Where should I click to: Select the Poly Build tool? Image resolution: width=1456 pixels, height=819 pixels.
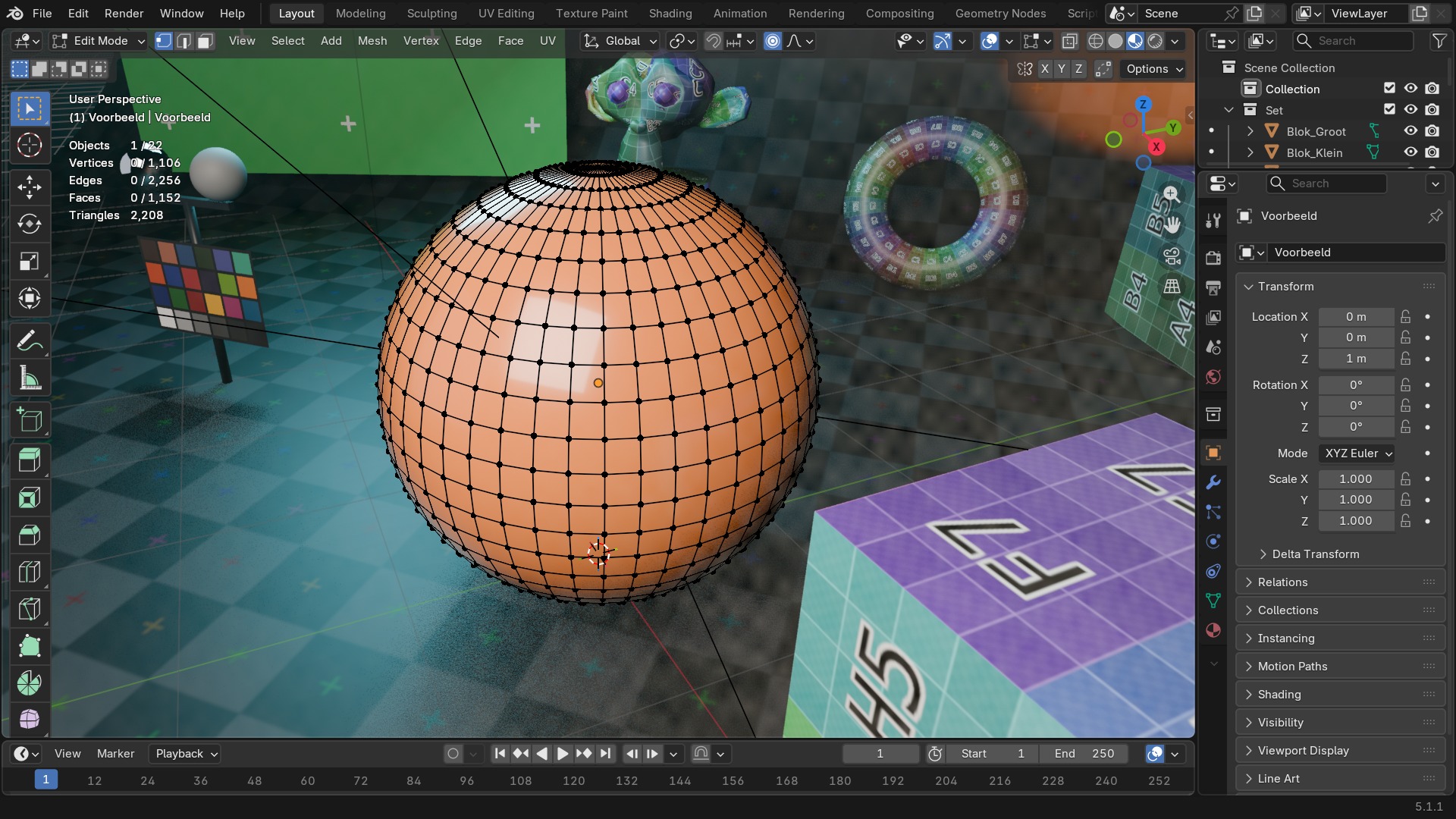pyautogui.click(x=30, y=647)
